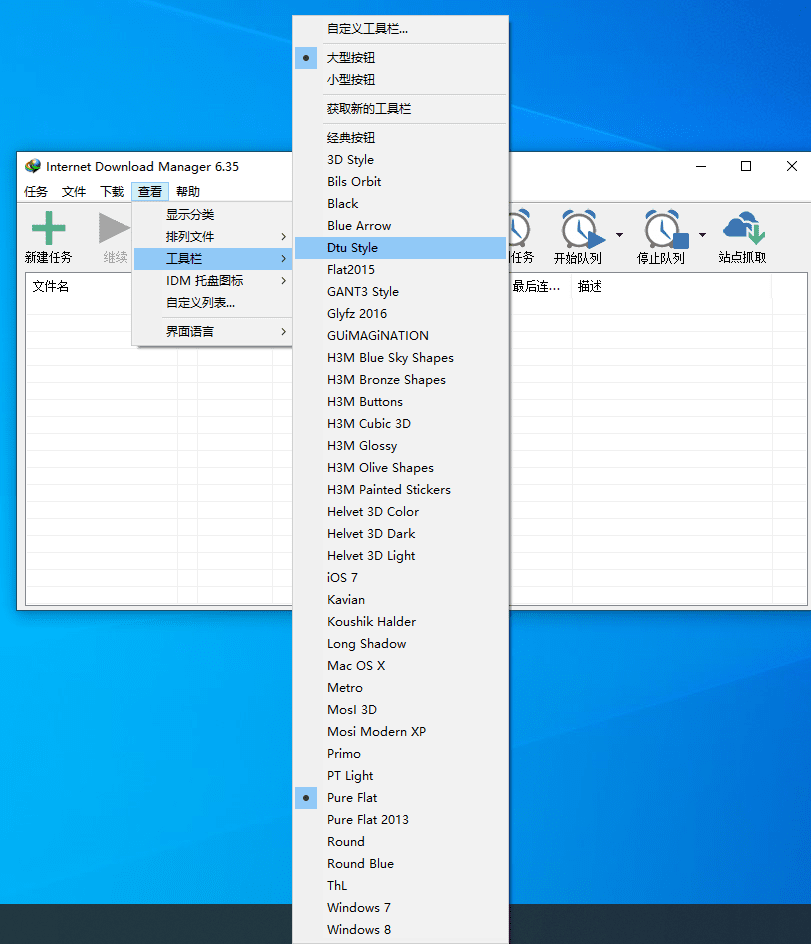811x944 pixels.
Task: Select Pure Flat 2013 theme
Action: click(x=400, y=819)
